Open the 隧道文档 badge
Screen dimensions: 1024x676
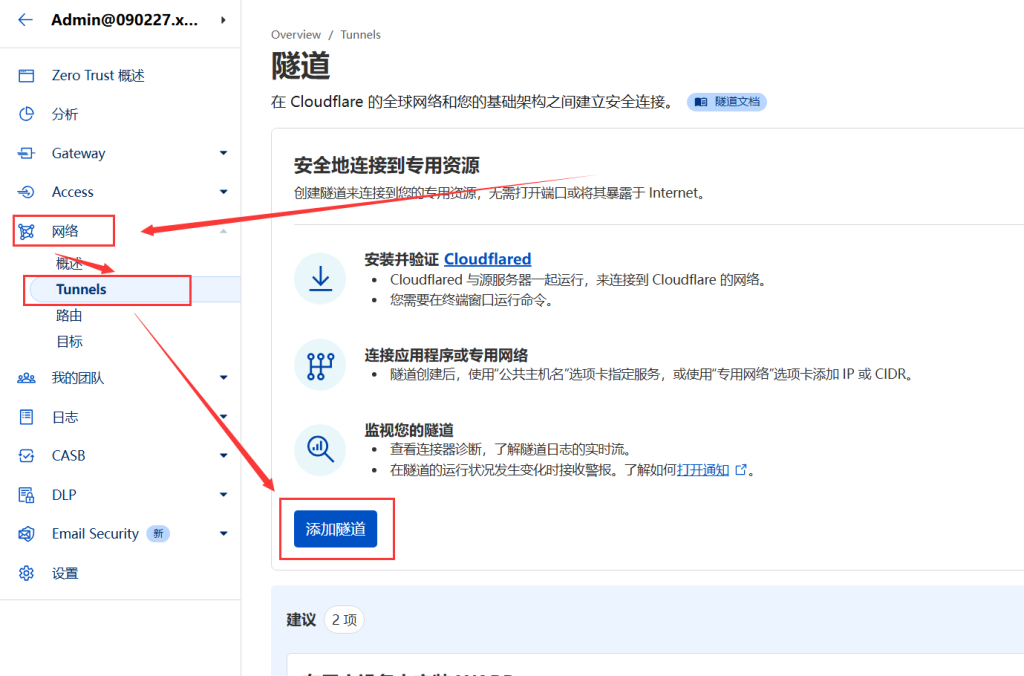[727, 102]
